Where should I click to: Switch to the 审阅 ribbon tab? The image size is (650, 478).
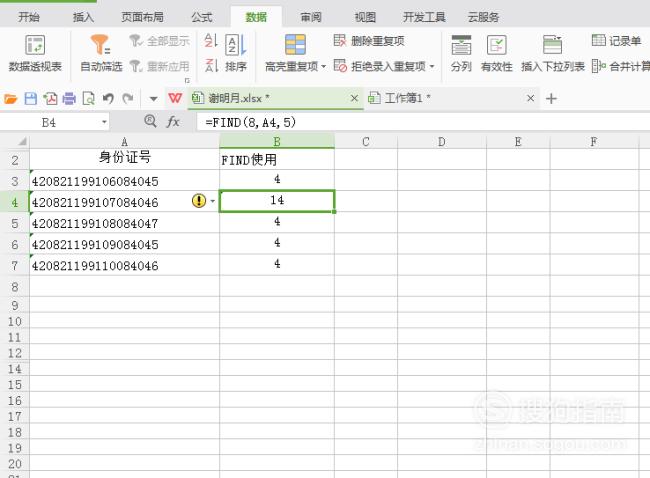(311, 17)
